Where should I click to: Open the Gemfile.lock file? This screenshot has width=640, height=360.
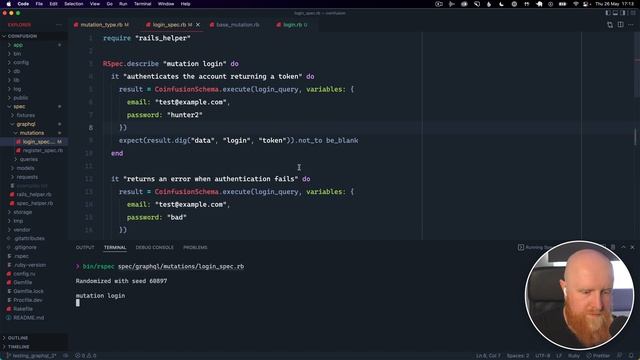point(28,291)
